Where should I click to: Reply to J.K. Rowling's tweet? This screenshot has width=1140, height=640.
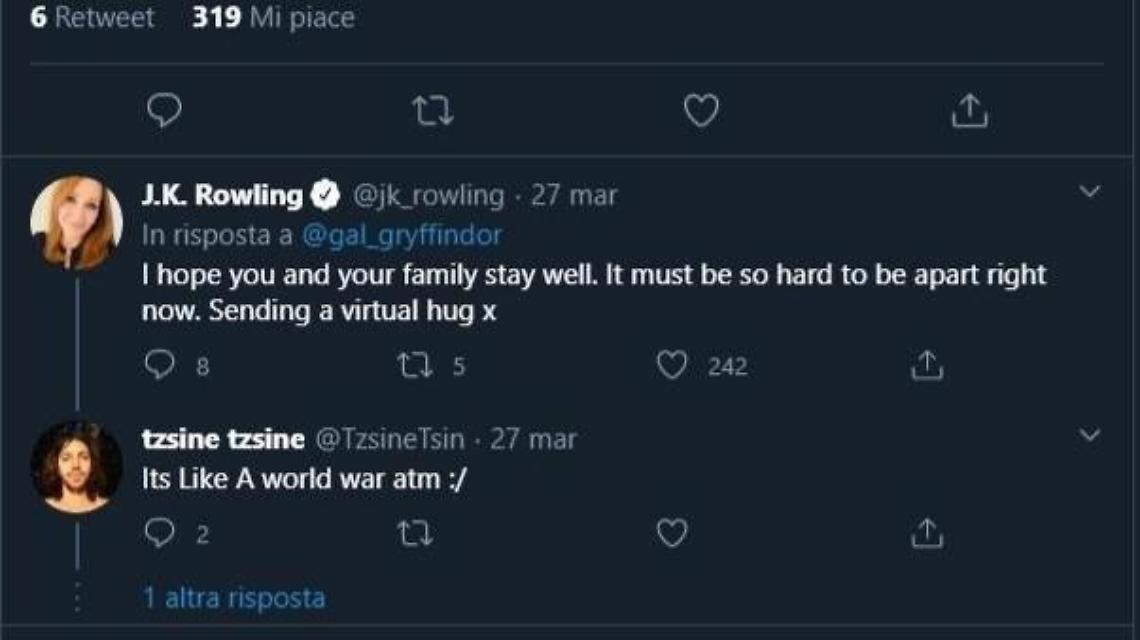click(x=160, y=366)
